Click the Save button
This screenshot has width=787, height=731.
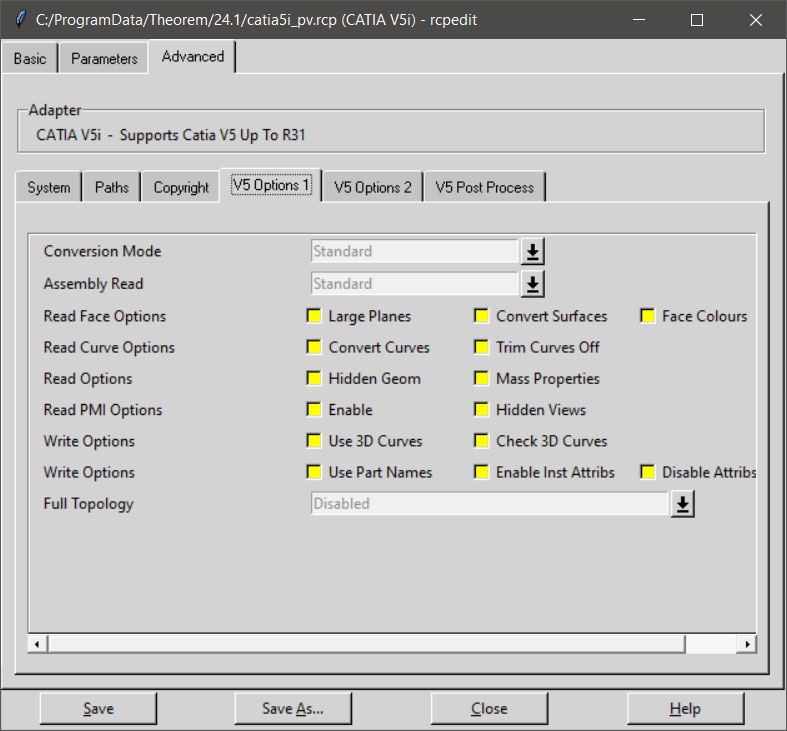98,708
